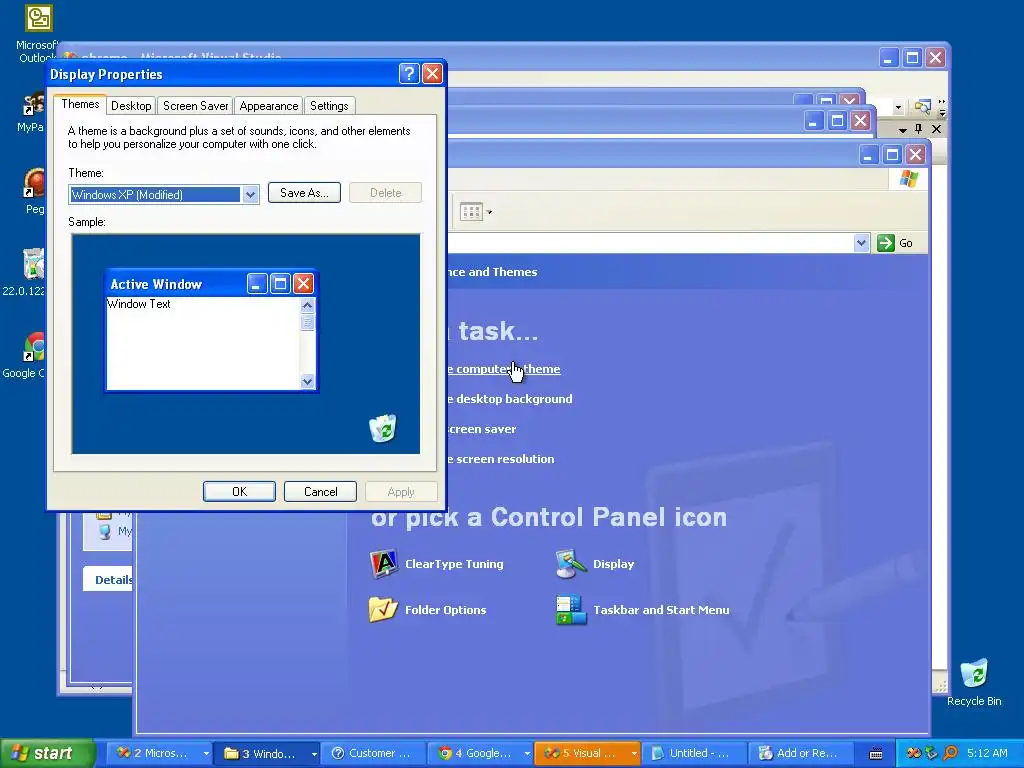Open Visual Studio toolbar combo dropdown arrow

click(899, 107)
